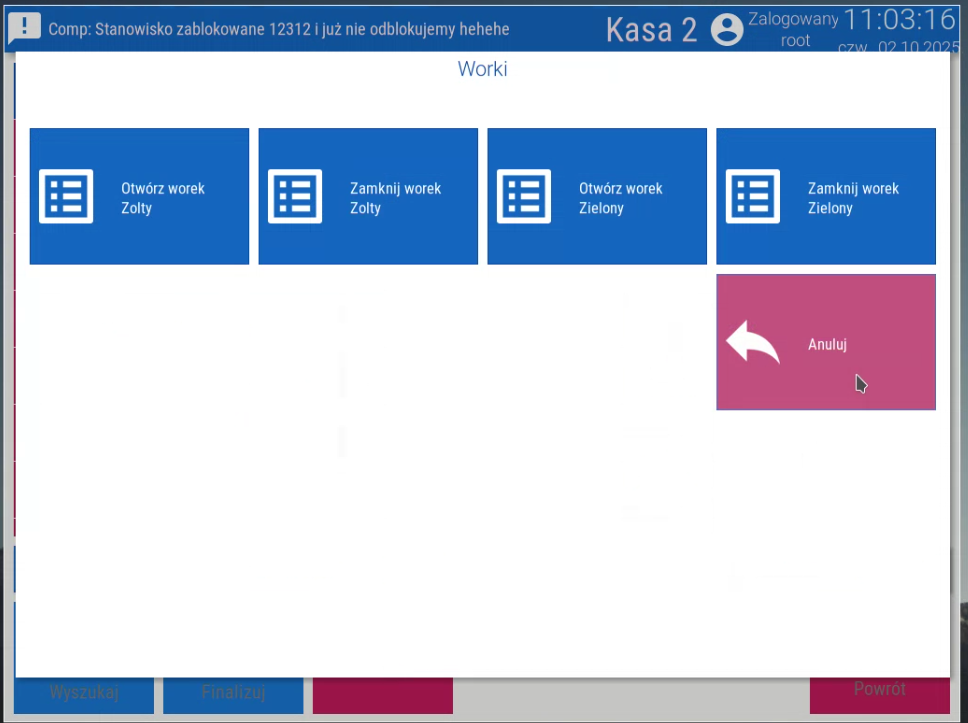
Task: Hit the Powrót button at bottom right
Action: pos(879,689)
